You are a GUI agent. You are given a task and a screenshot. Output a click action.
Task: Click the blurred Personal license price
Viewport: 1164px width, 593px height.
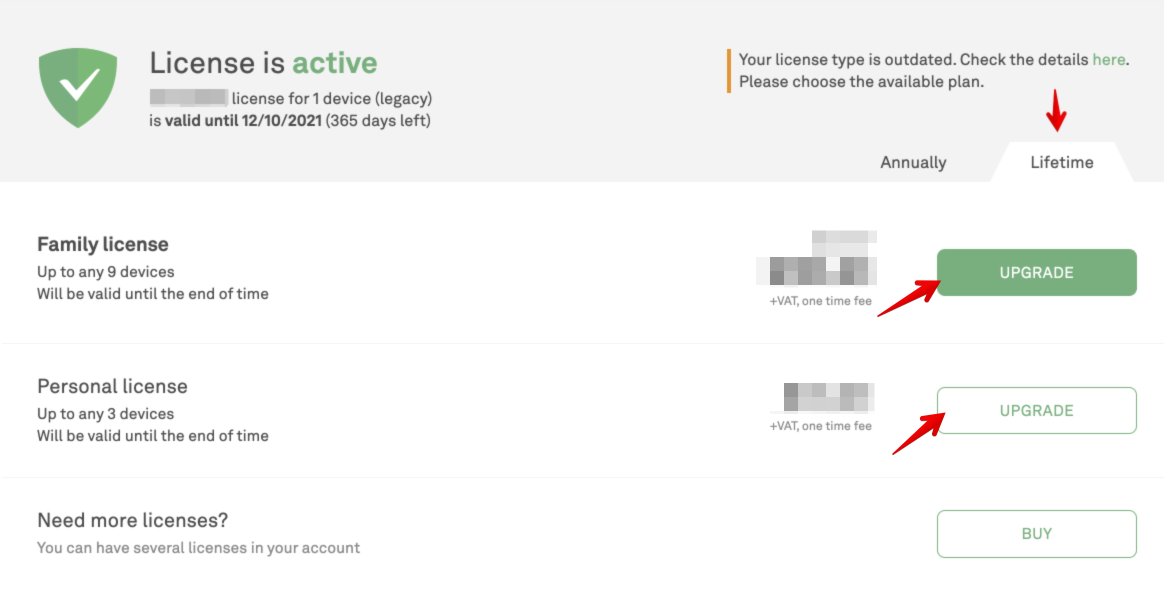coord(828,397)
